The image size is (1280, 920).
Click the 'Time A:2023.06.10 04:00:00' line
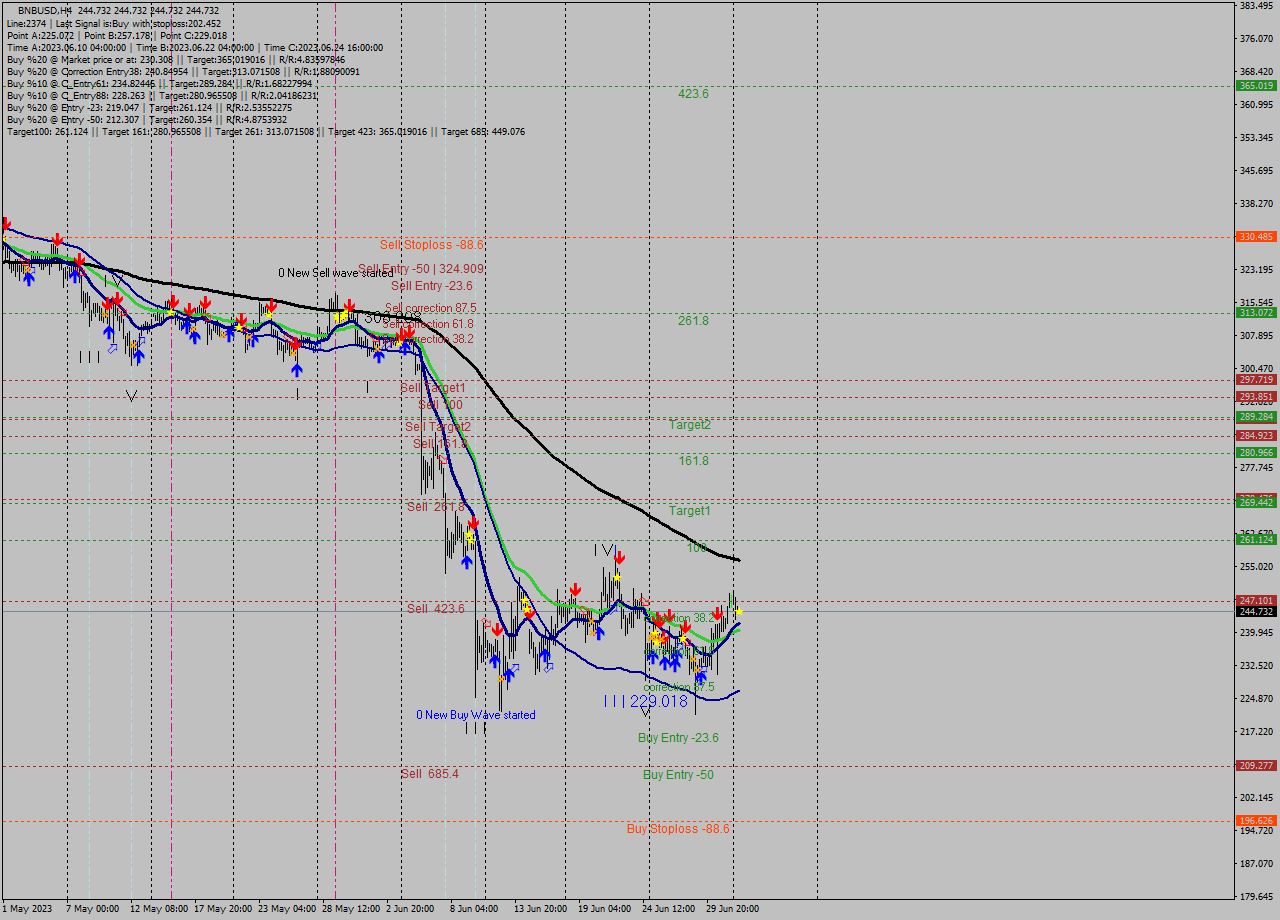click(194, 47)
